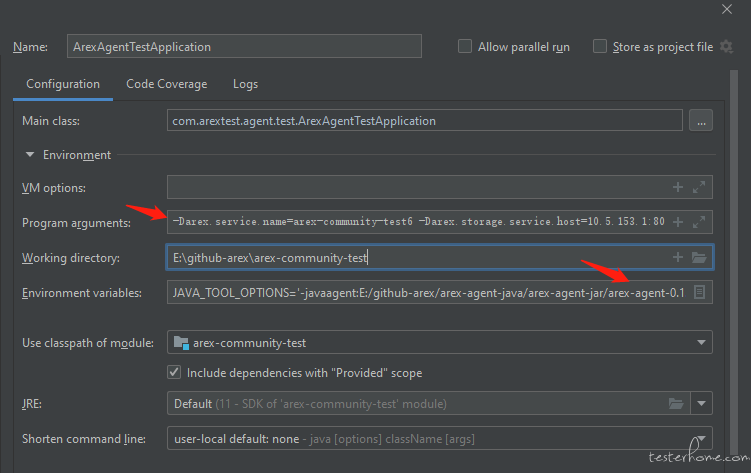Open Environment variables editor icon

pos(699,292)
